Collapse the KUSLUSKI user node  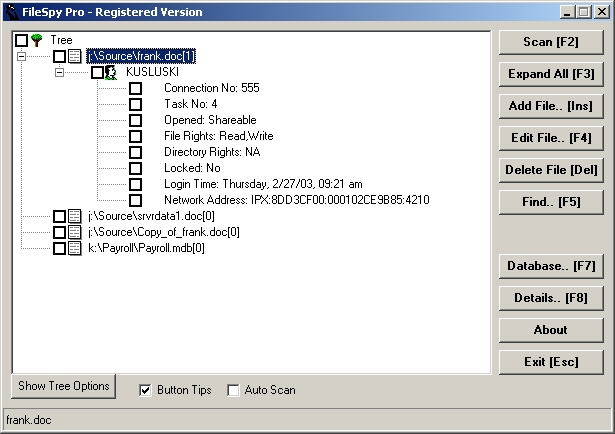click(x=59, y=73)
